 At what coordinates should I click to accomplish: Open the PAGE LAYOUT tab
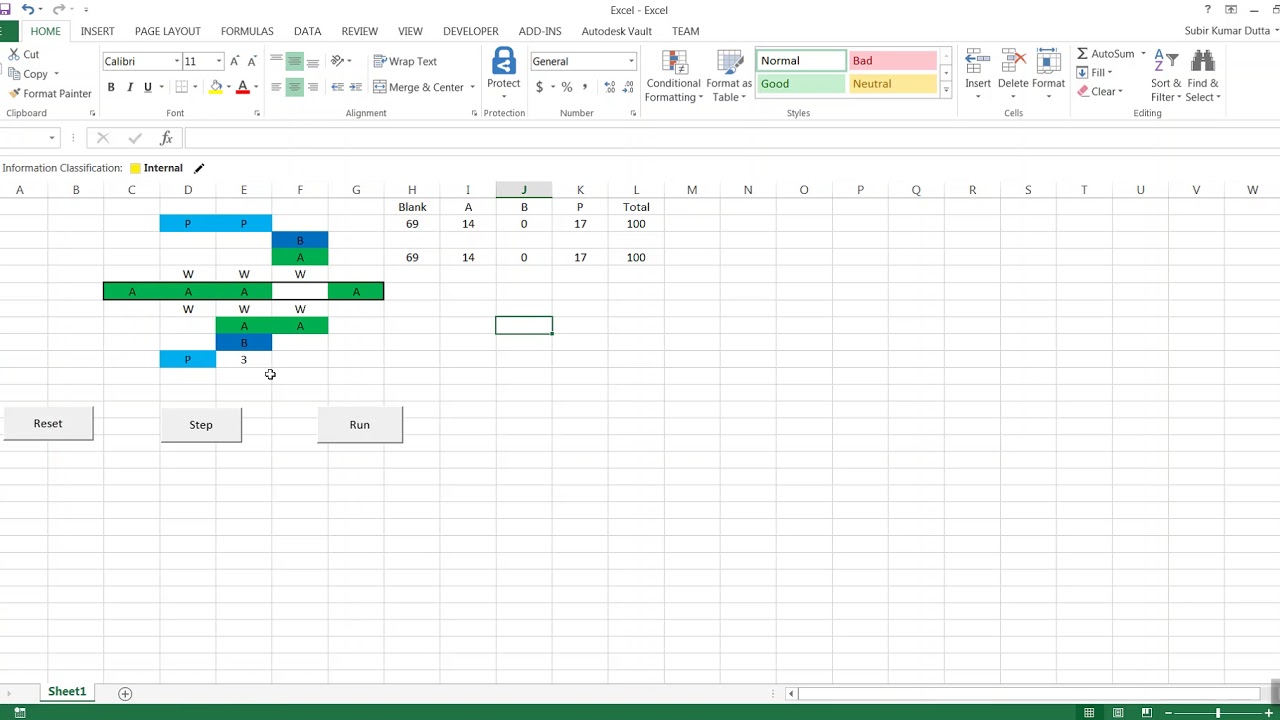click(167, 31)
